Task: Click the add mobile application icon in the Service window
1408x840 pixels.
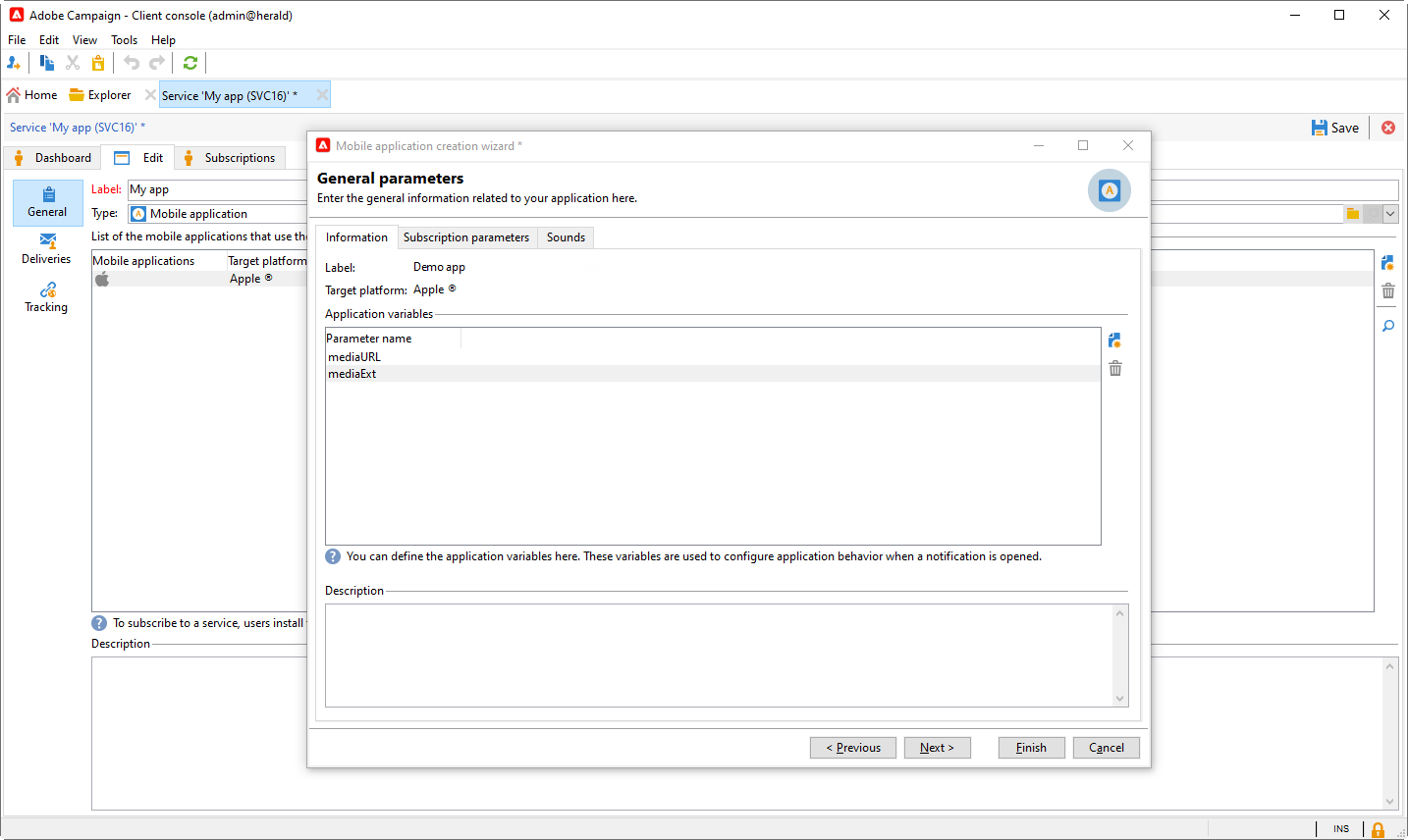Action: pos(1387,263)
